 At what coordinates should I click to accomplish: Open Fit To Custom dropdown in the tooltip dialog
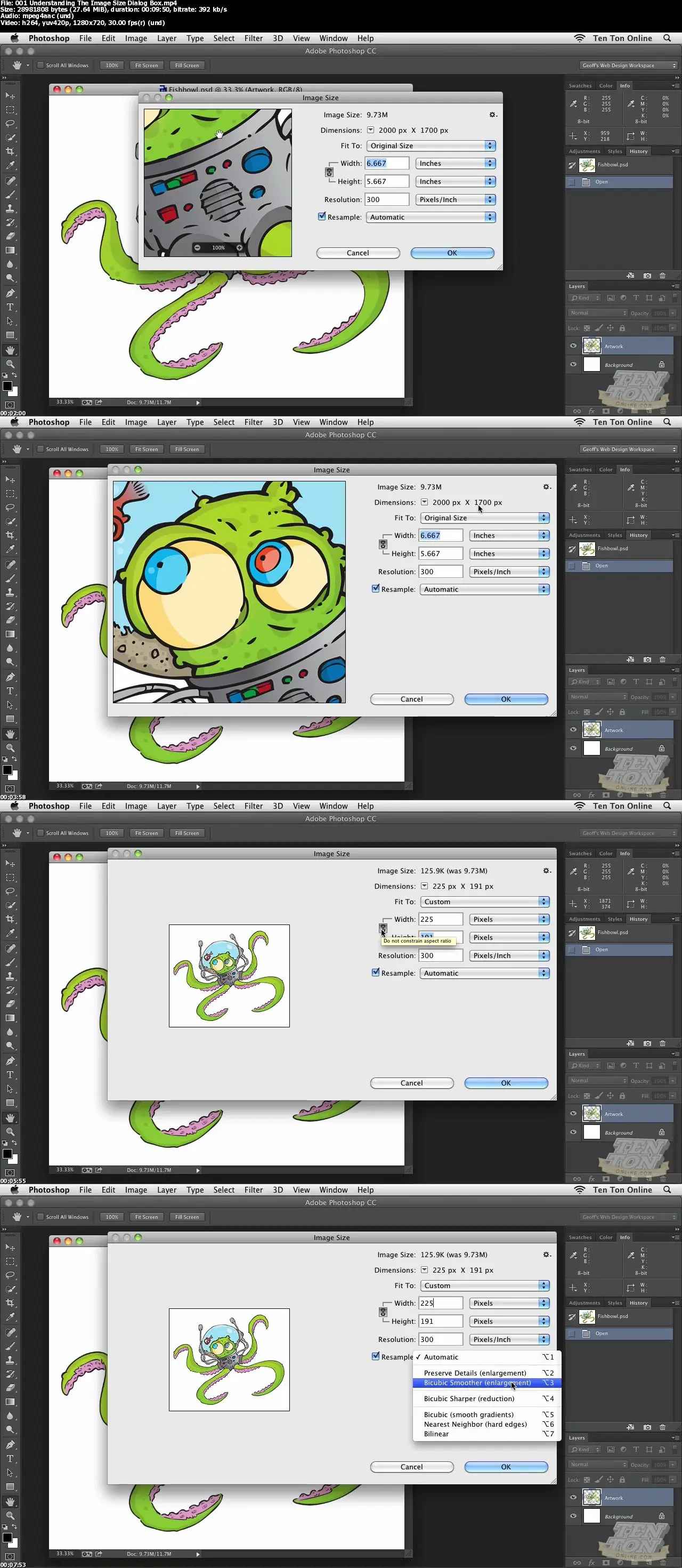pyautogui.click(x=484, y=902)
